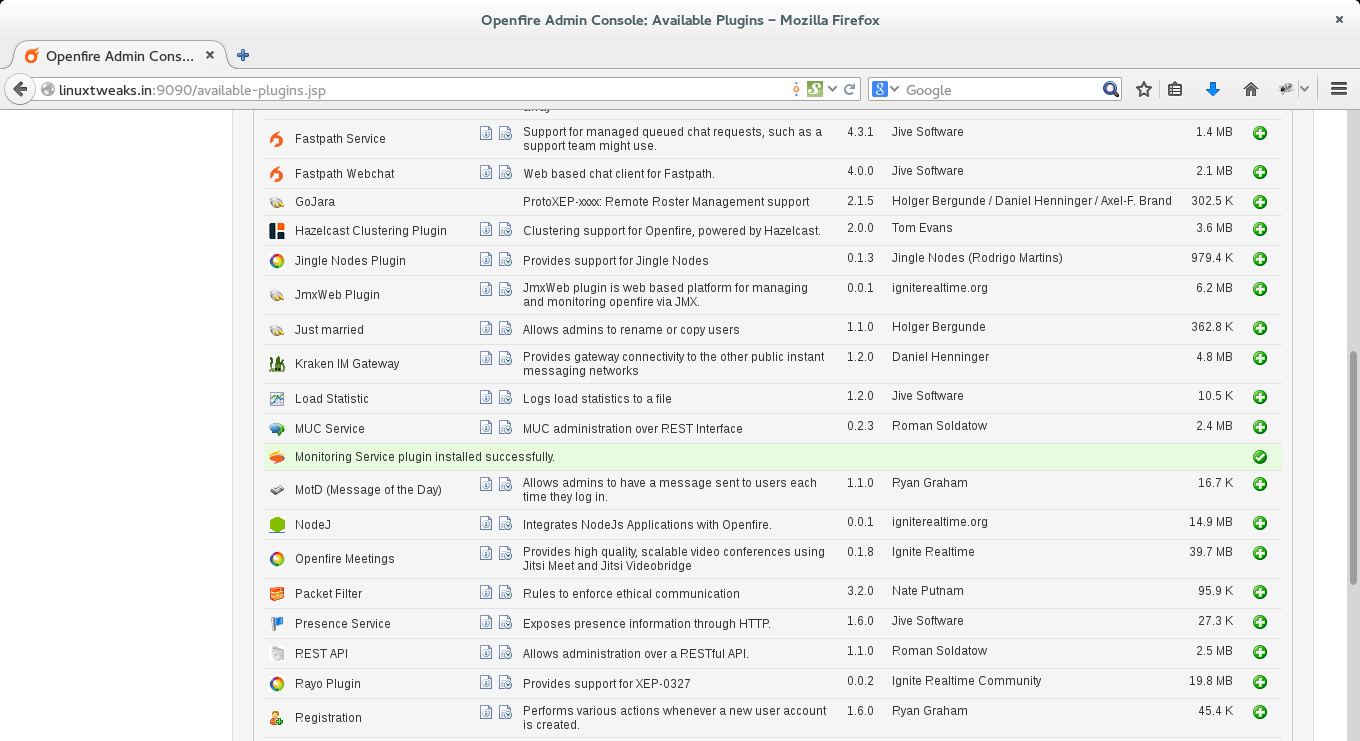Install Openfire Meetings using its plus icon
The height and width of the screenshot is (741, 1360).
[1260, 553]
